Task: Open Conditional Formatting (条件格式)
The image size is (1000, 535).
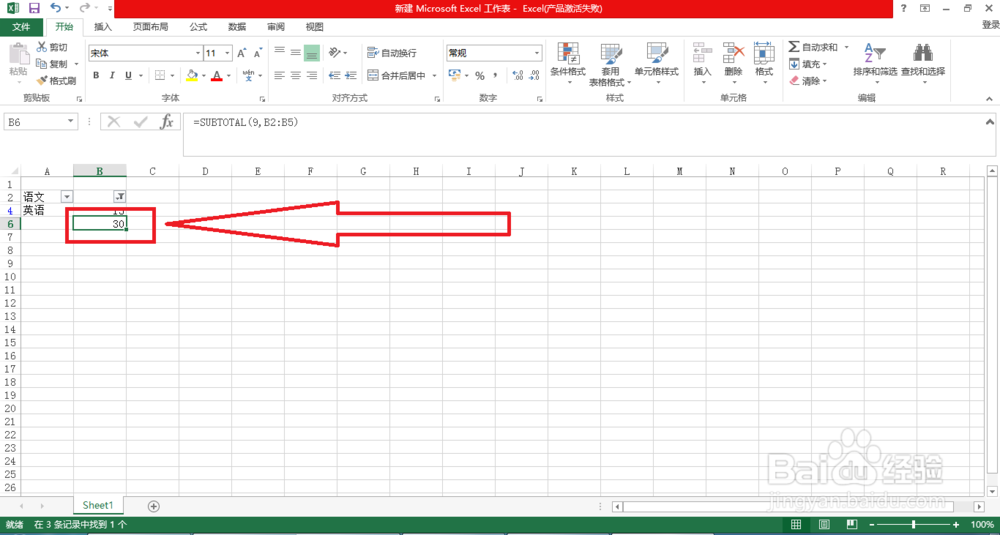Action: tap(568, 63)
